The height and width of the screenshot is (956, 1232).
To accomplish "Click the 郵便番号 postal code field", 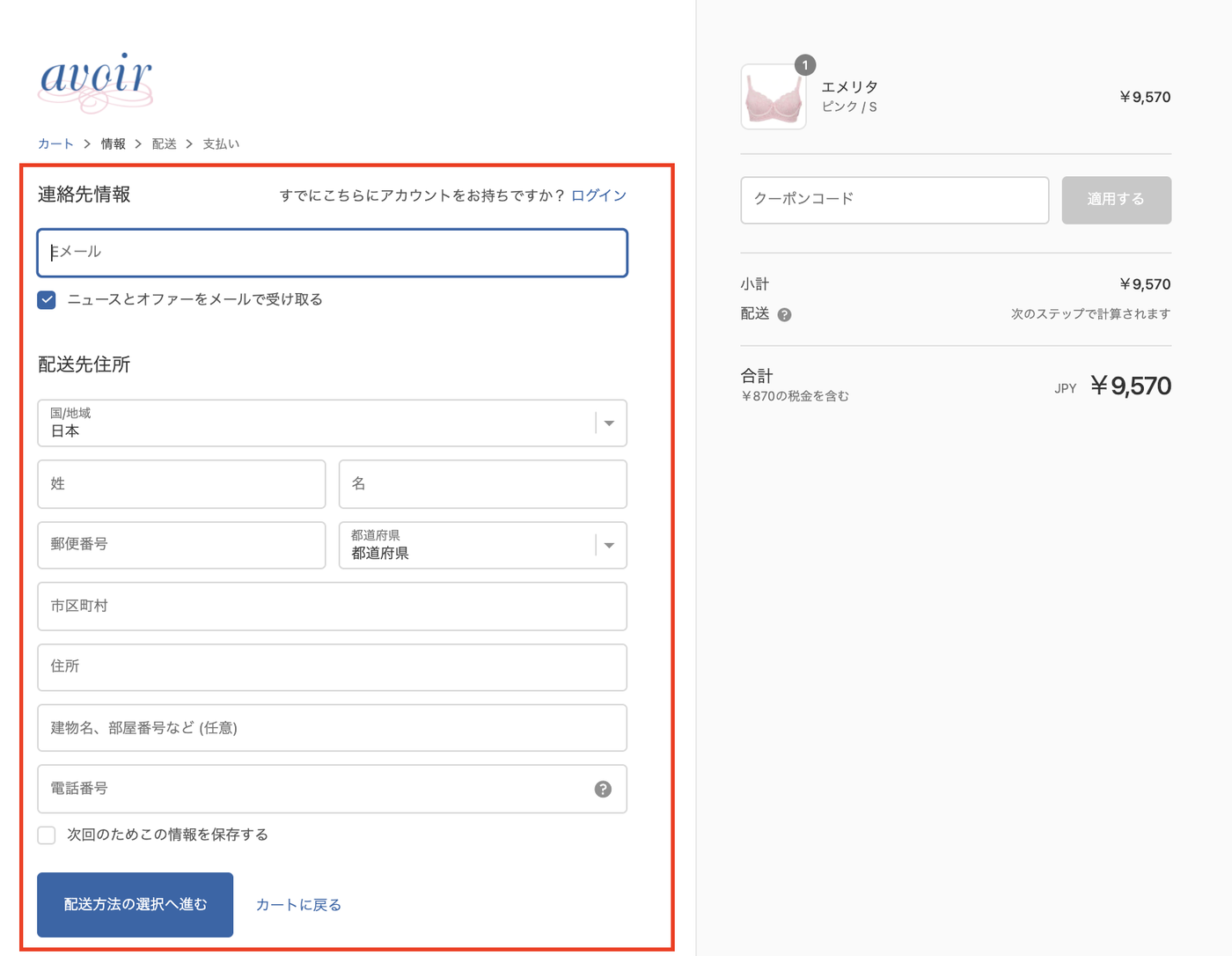I will pos(181,545).
